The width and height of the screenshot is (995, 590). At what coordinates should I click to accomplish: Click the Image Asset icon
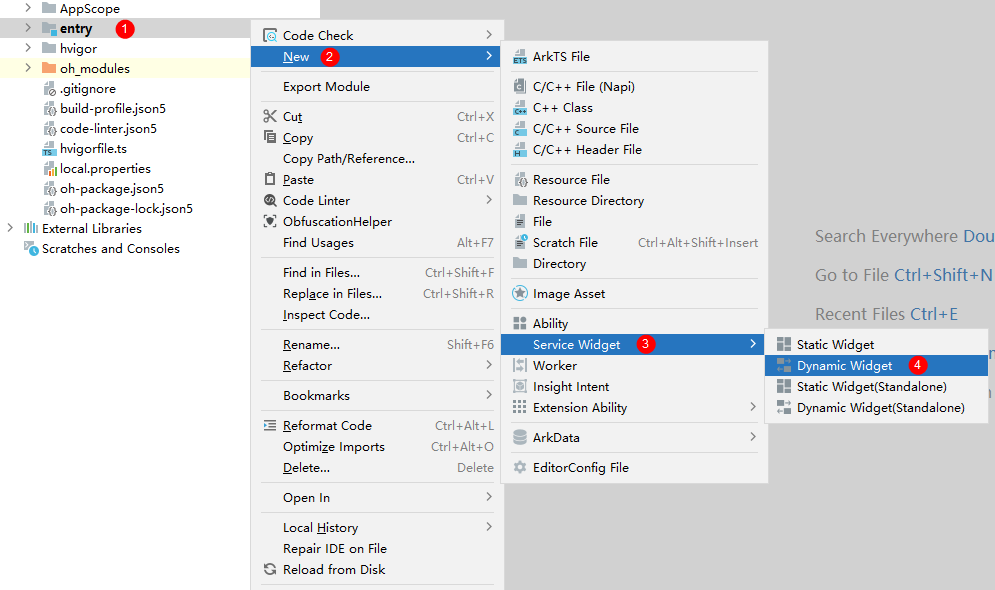pos(519,294)
